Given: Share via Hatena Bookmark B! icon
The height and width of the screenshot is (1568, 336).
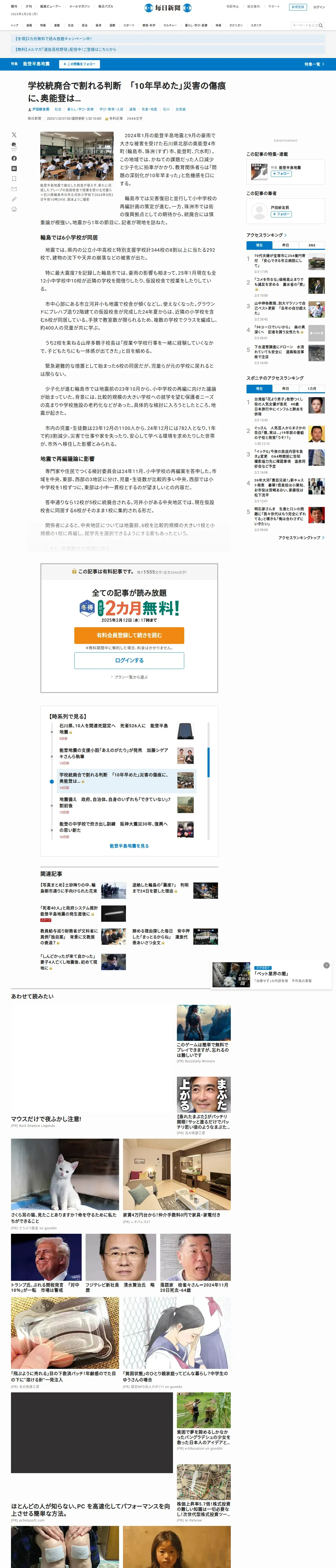Looking at the screenshot, I should tap(14, 169).
